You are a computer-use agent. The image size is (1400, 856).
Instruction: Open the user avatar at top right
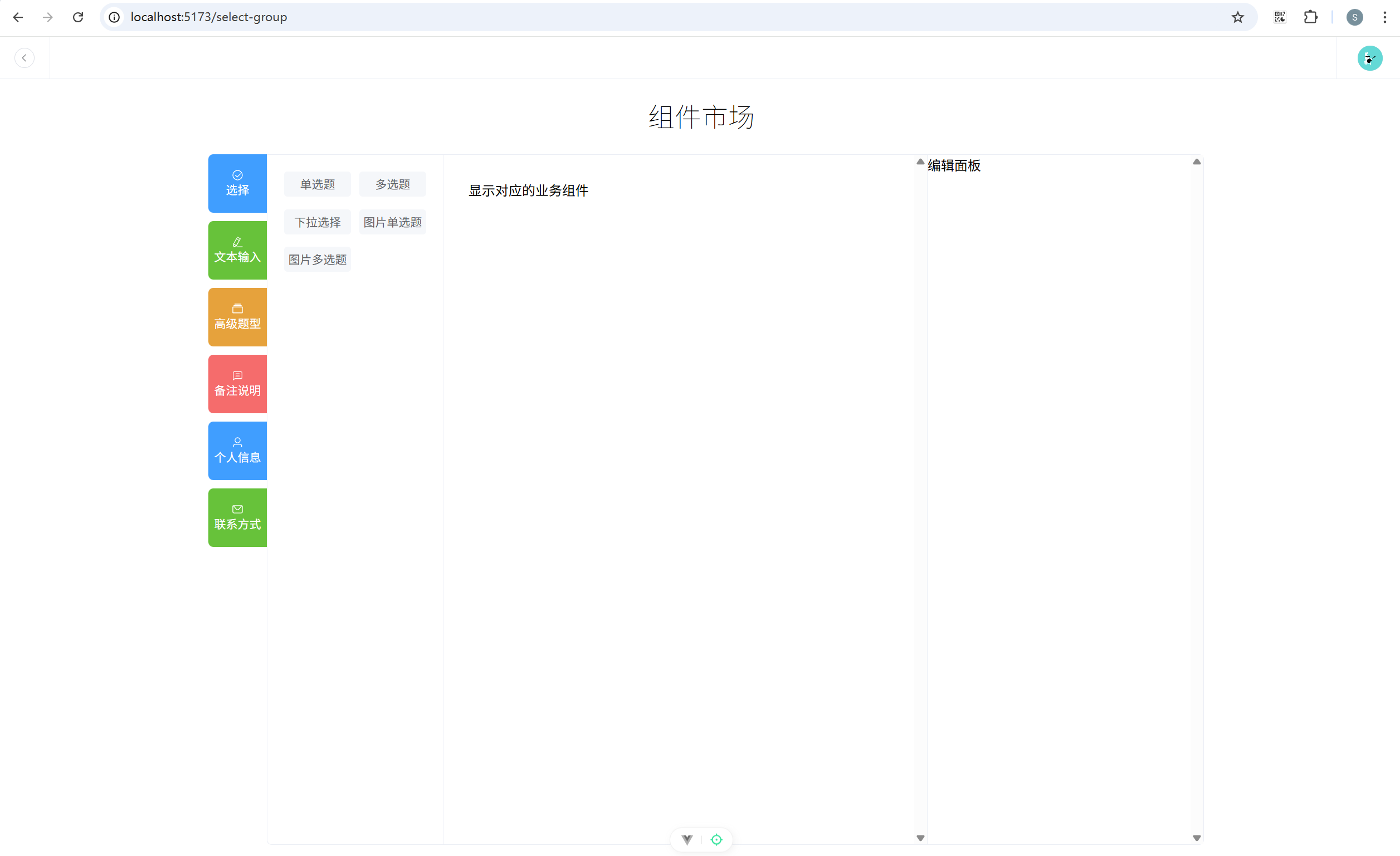1369,58
